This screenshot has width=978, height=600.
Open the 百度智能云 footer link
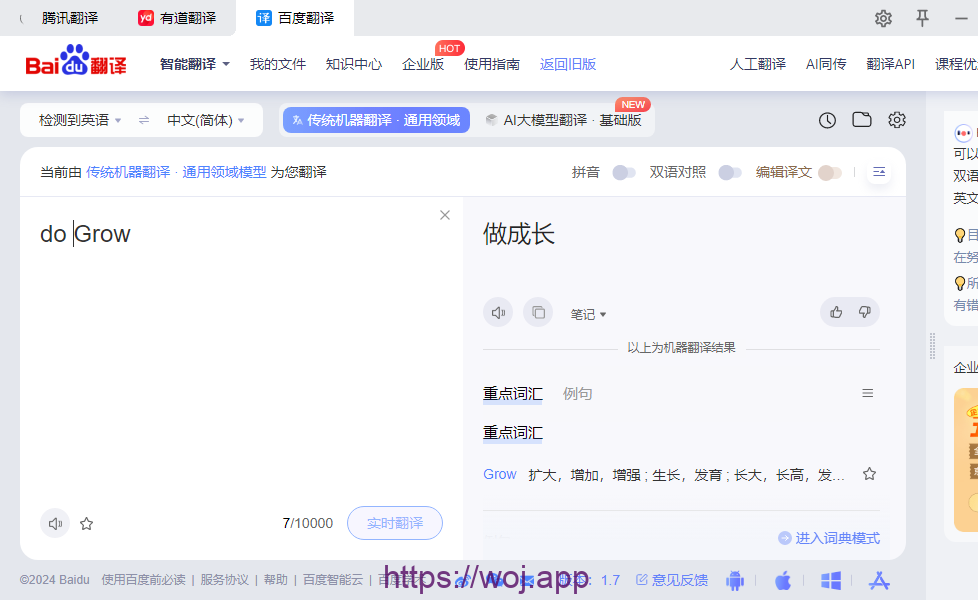point(332,580)
